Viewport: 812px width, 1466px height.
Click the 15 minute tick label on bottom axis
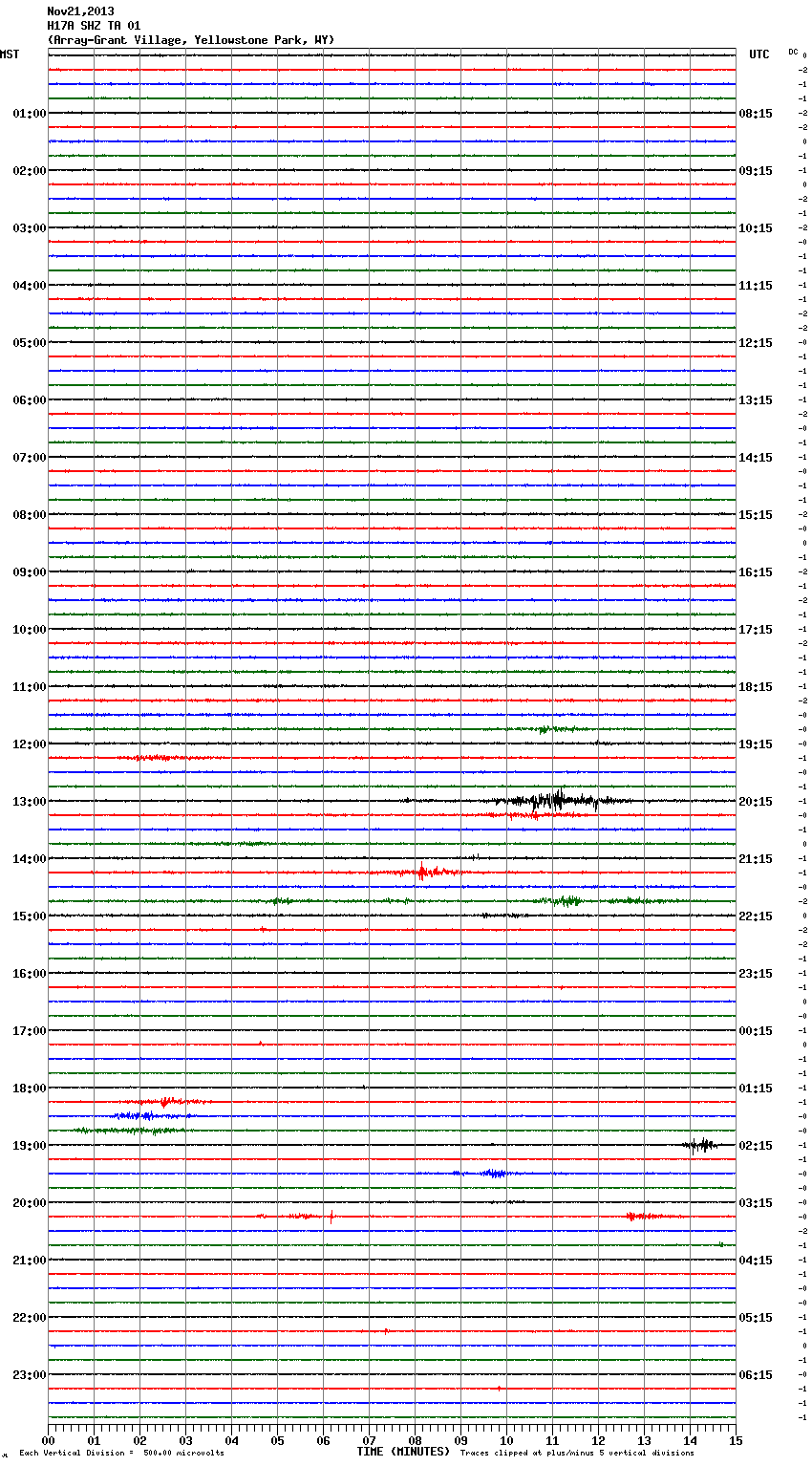click(736, 1440)
